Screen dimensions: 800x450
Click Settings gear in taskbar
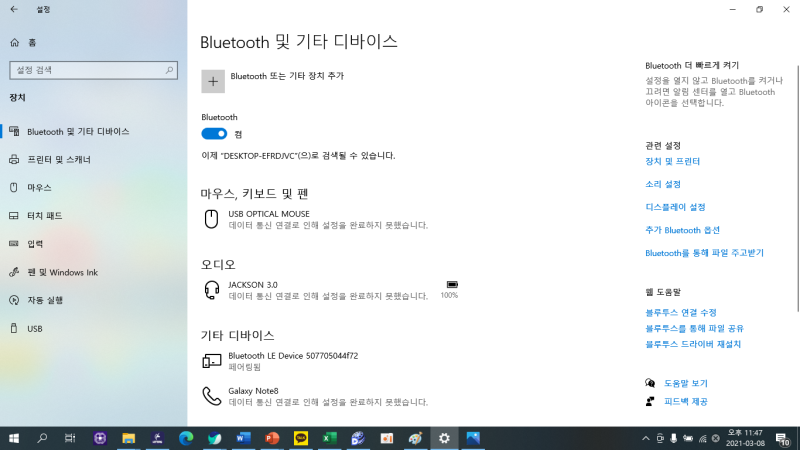(444, 438)
